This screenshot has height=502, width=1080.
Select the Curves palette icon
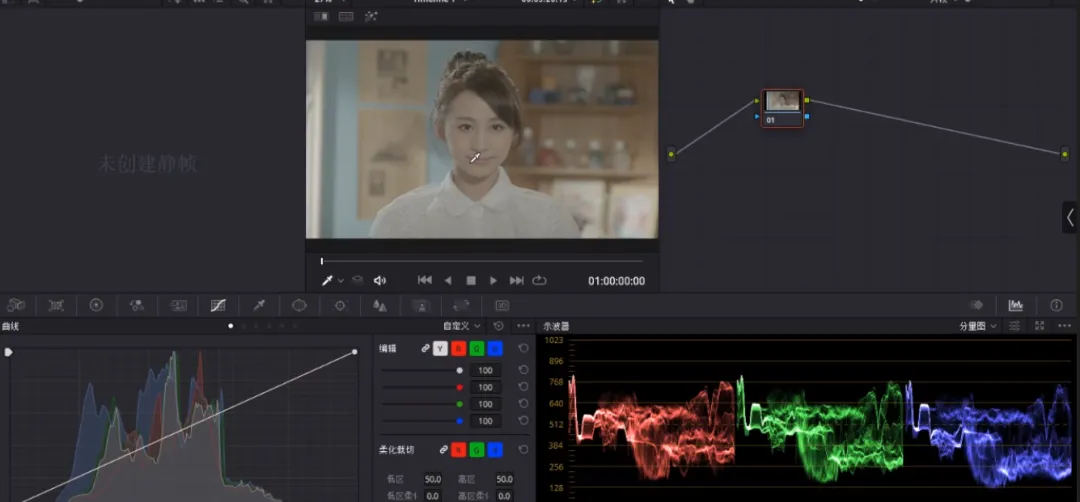click(x=218, y=305)
